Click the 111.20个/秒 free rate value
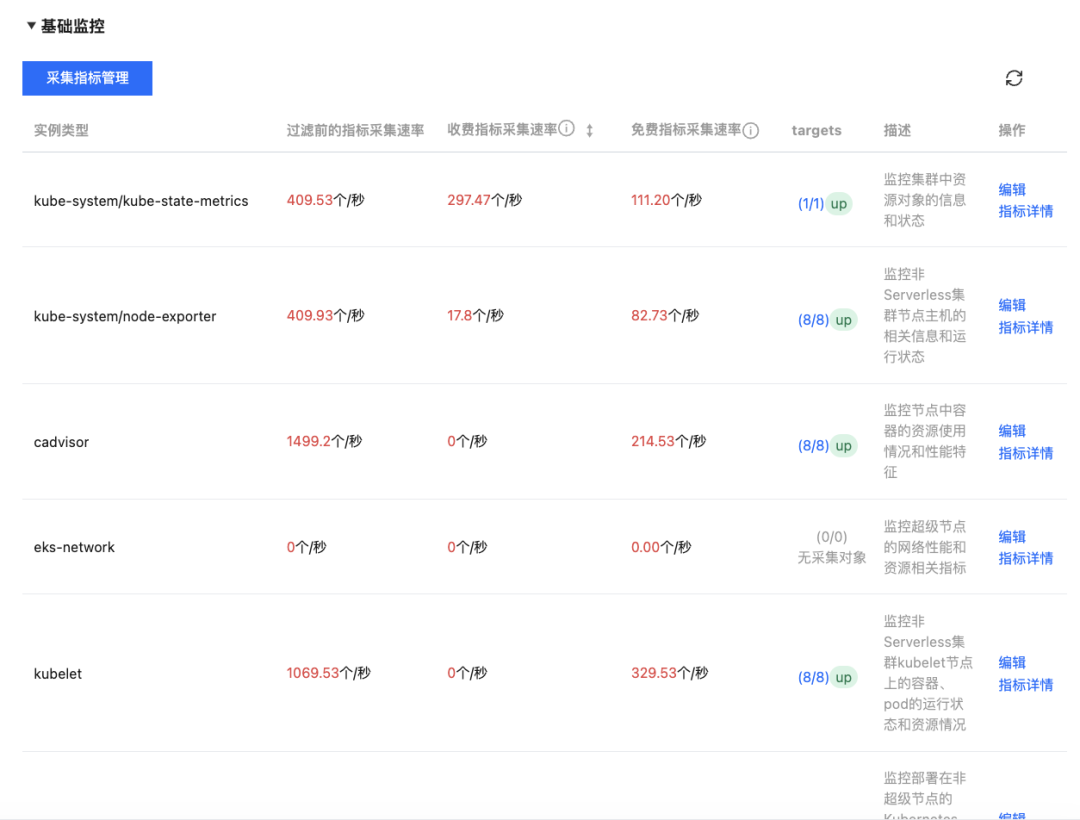1080x820 pixels. point(666,200)
